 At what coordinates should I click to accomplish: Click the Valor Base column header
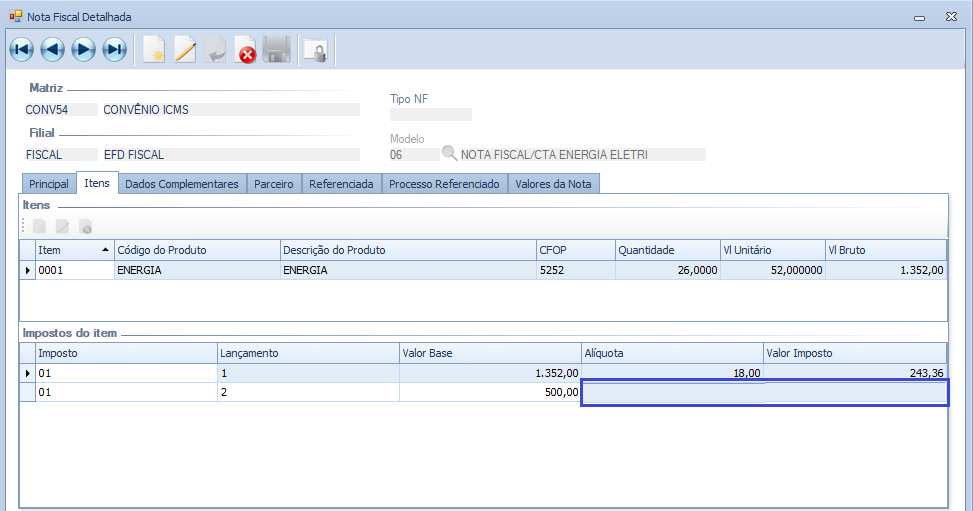(489, 353)
